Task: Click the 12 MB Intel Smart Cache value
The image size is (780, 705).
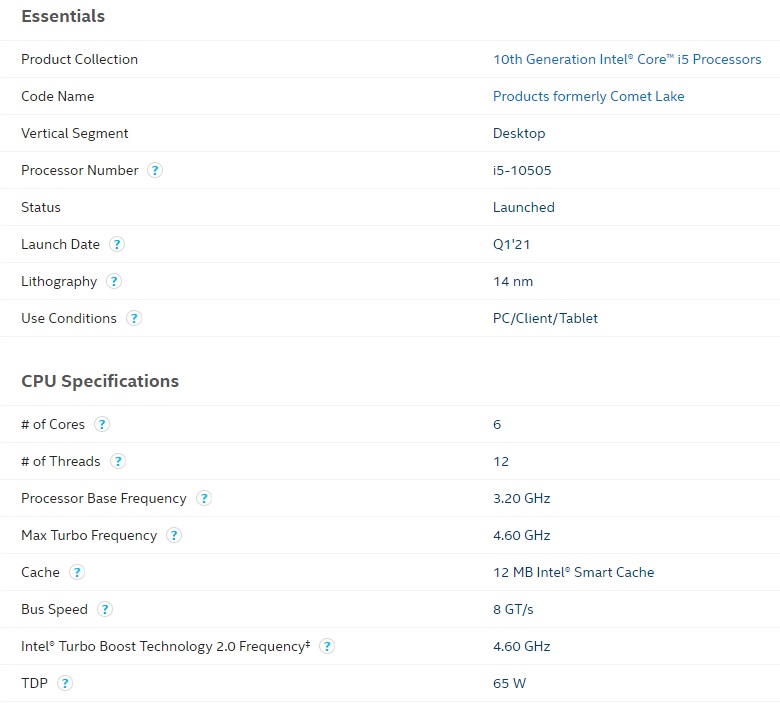Action: (573, 572)
